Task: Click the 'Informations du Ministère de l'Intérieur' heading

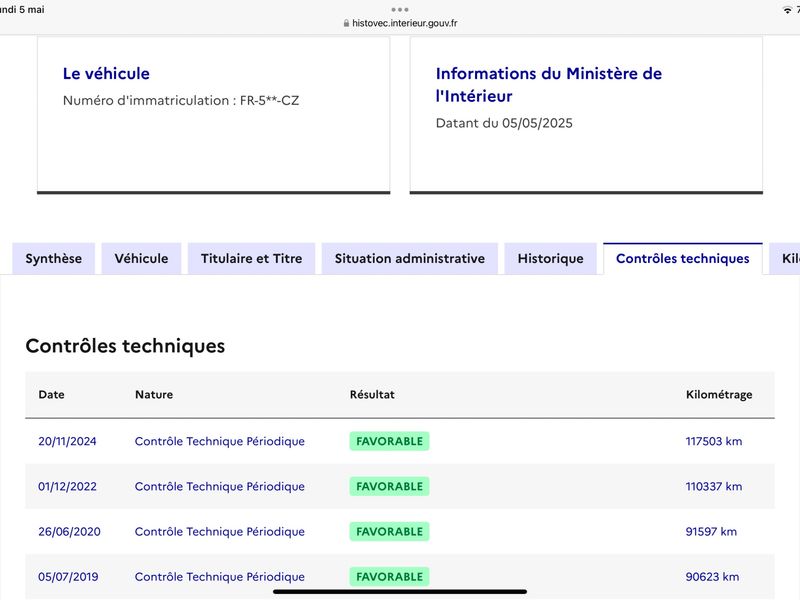Action: [548, 85]
